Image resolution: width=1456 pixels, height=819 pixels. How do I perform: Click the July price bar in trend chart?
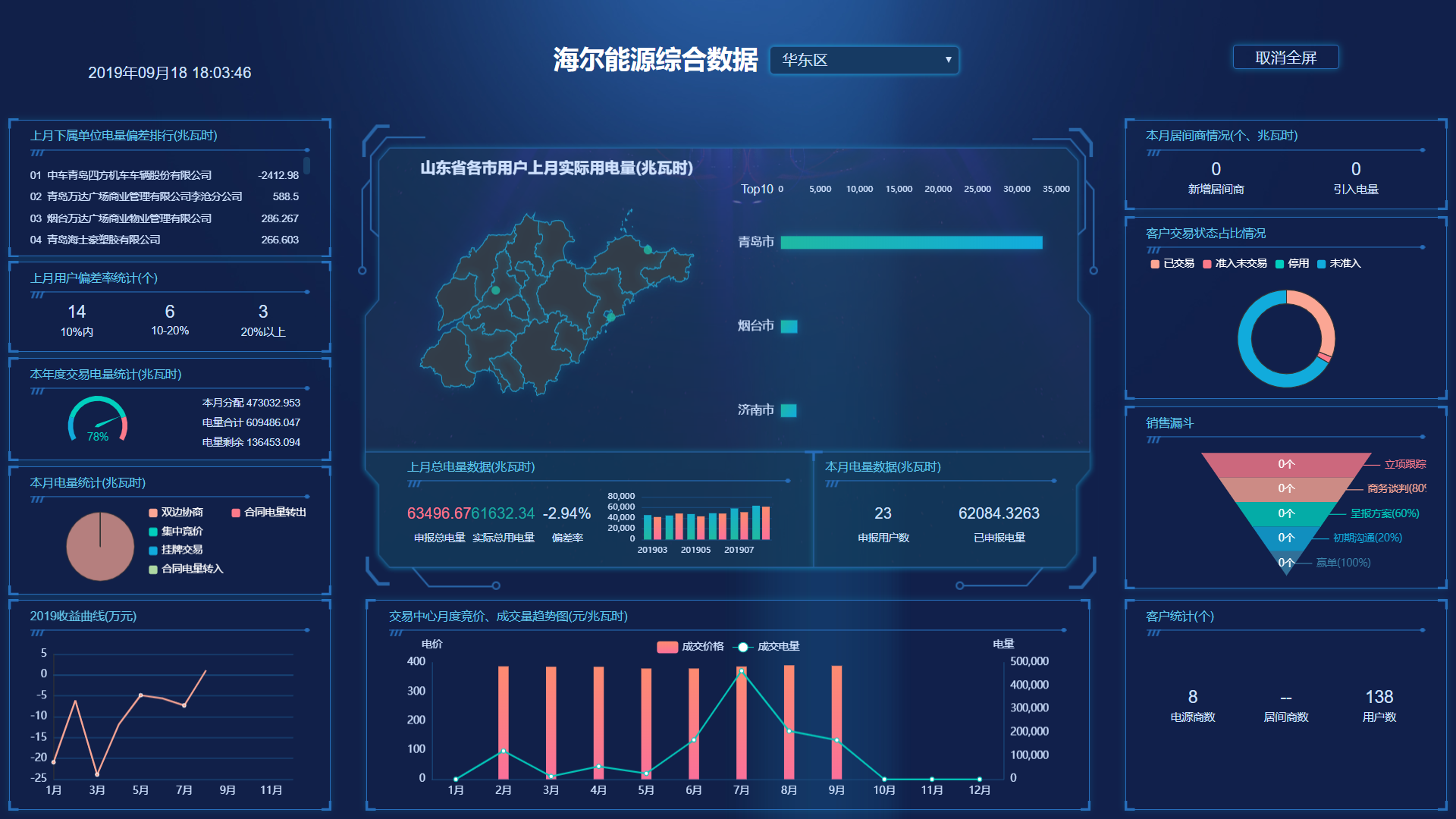click(742, 723)
